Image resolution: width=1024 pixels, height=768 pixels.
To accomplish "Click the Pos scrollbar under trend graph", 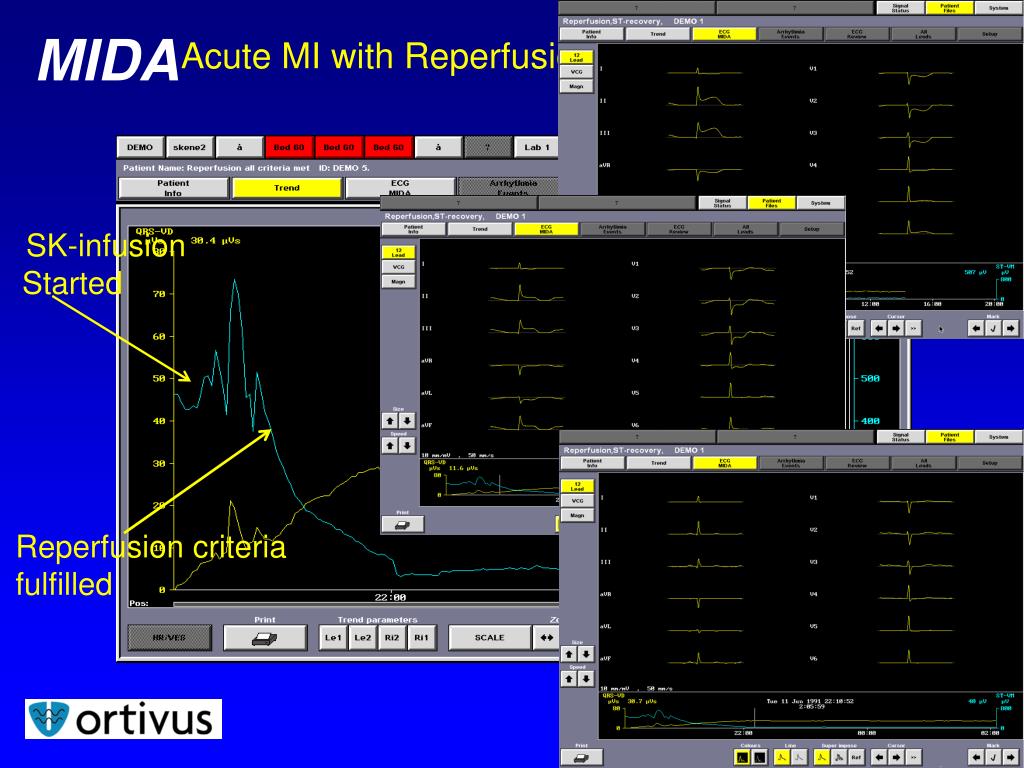I will 366,604.
